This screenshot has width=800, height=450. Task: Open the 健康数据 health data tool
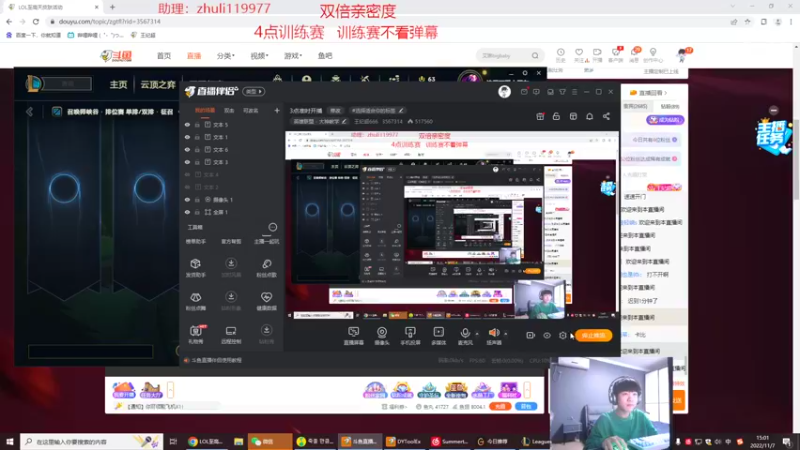click(x=266, y=301)
